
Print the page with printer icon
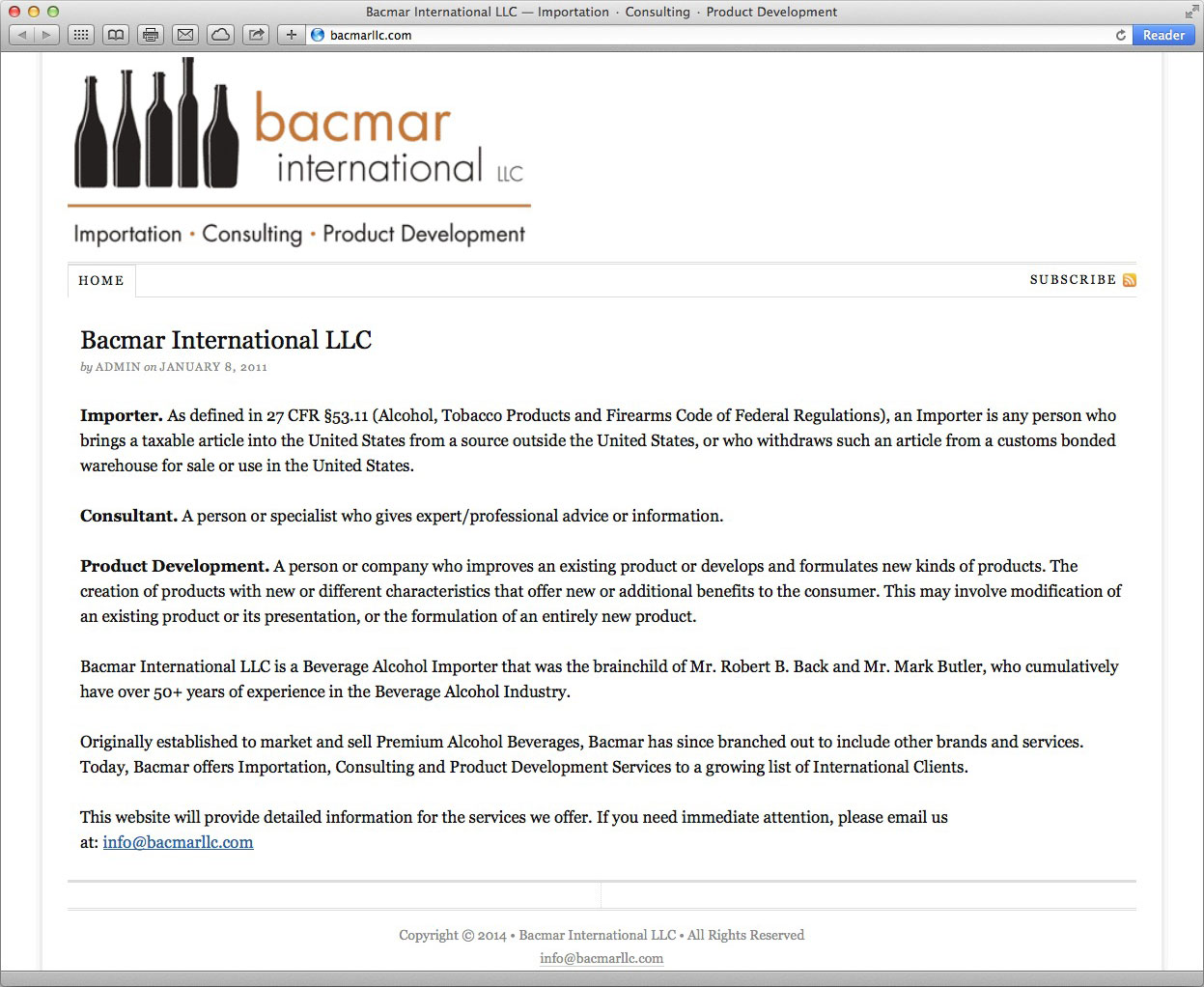point(151,35)
